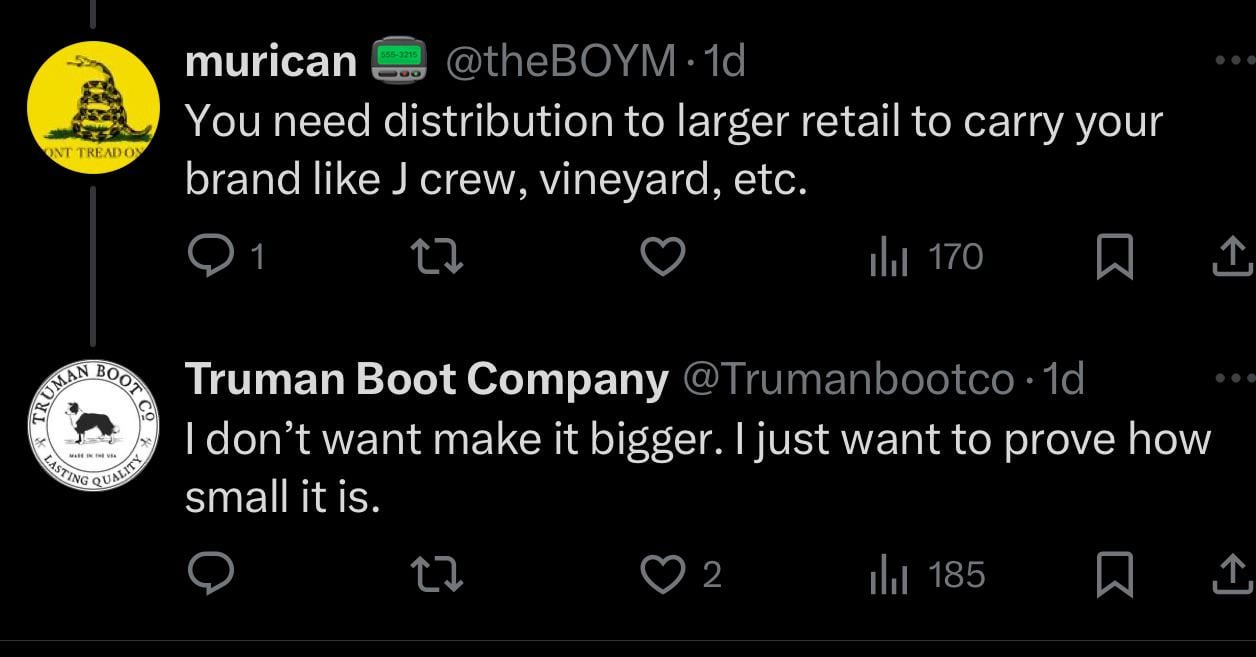The image size is (1256, 657).
Task: Retweet murican's distribution tweet
Action: (437, 258)
